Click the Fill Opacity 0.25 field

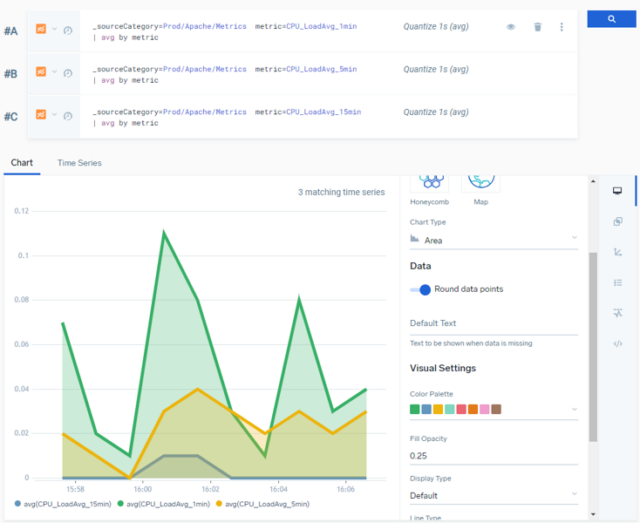(x=494, y=456)
